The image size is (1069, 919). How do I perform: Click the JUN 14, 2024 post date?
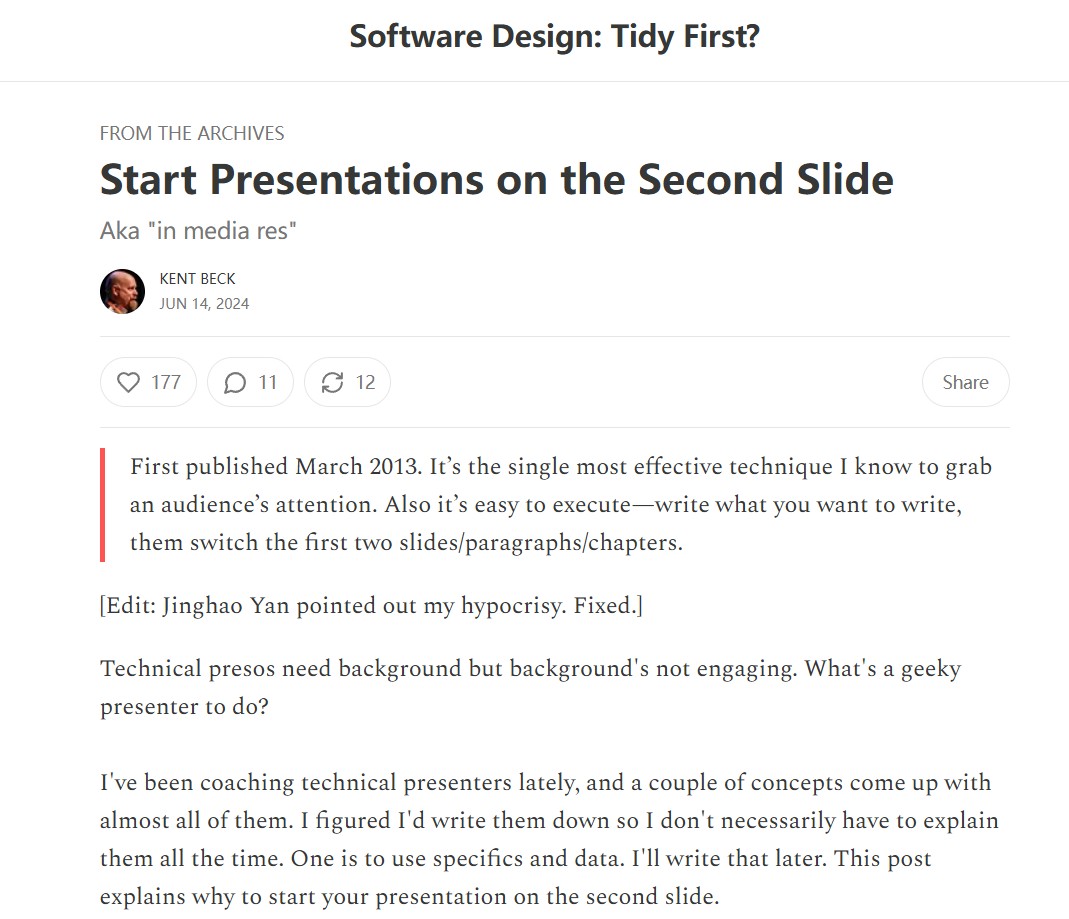205,304
